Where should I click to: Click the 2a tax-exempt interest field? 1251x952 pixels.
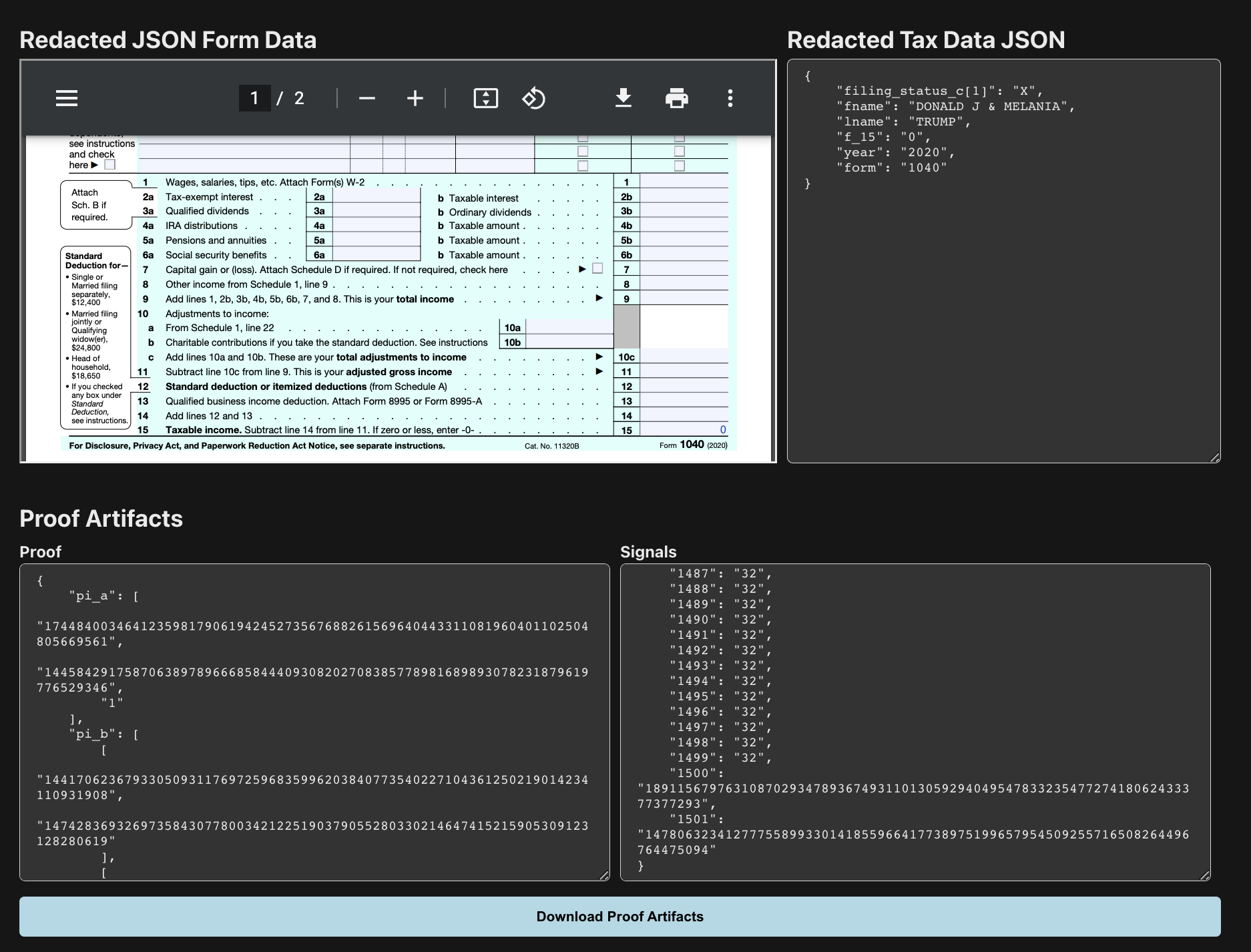[x=377, y=196]
